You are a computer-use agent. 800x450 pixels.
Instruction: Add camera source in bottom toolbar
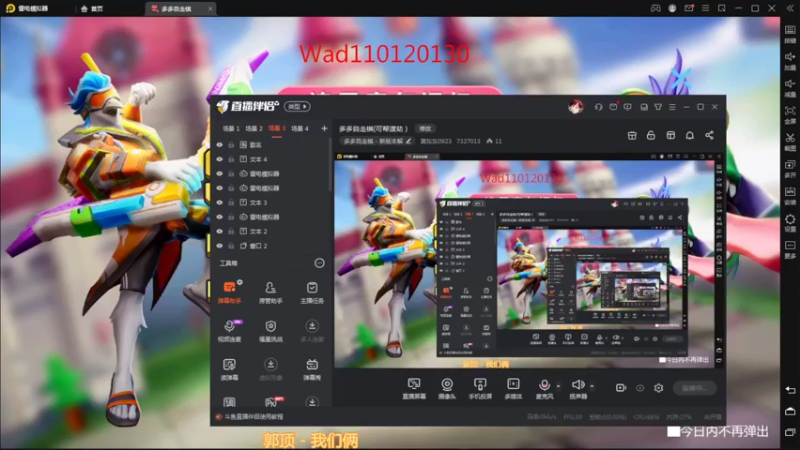[x=447, y=388]
